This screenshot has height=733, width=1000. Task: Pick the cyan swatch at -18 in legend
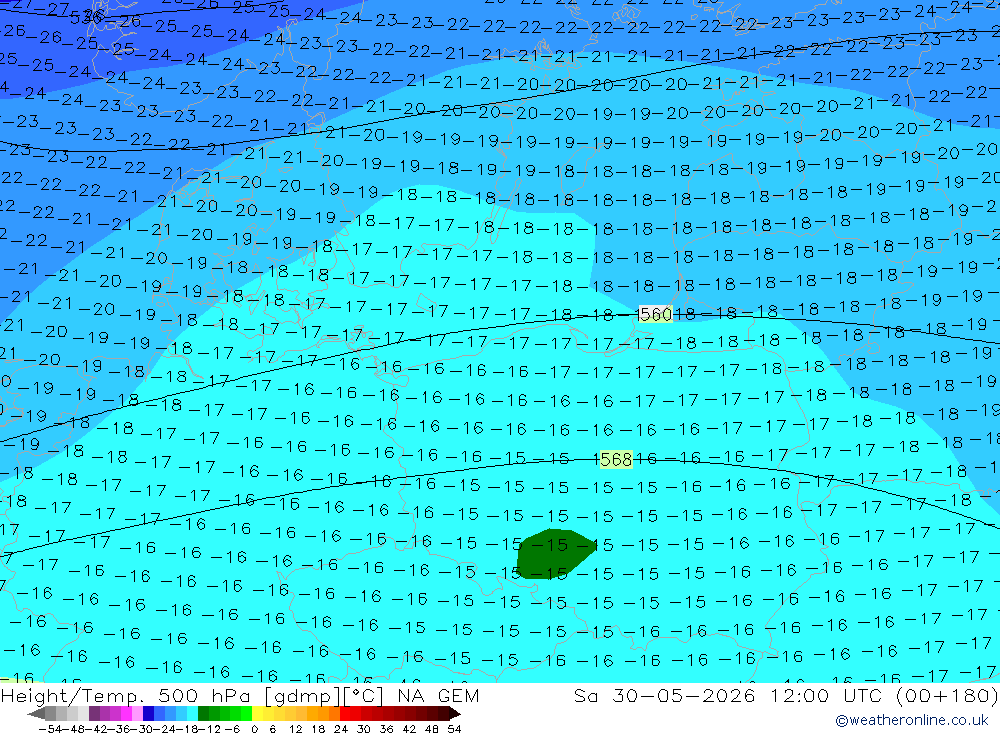tap(192, 713)
